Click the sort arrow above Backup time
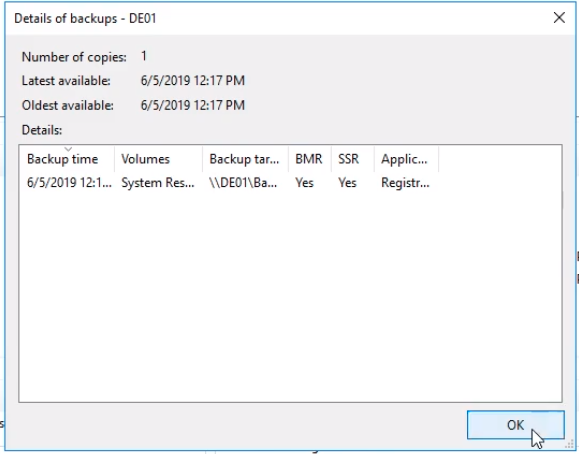579x454 pixels. 68,149
